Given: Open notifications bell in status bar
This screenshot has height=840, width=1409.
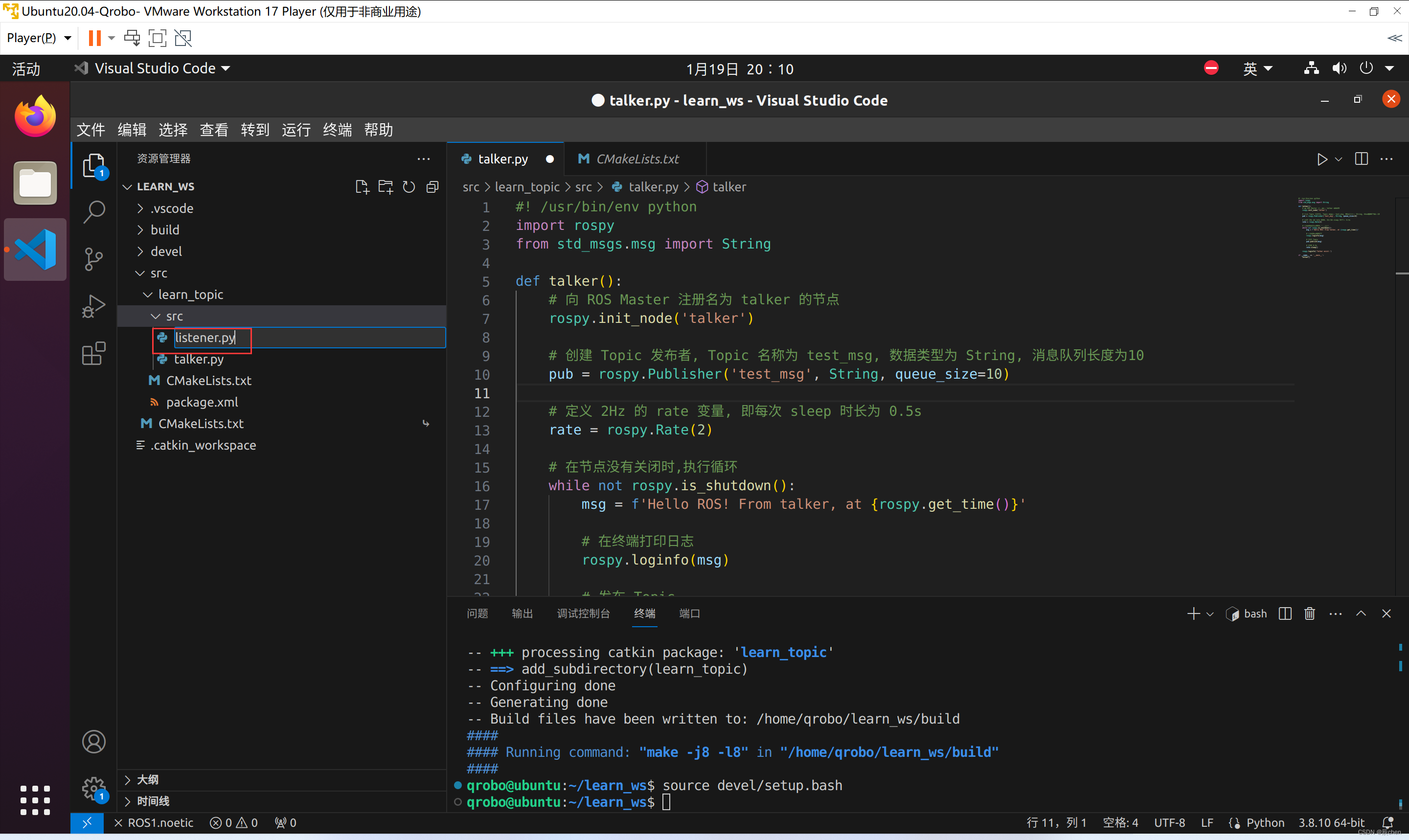Looking at the screenshot, I should point(1387,822).
